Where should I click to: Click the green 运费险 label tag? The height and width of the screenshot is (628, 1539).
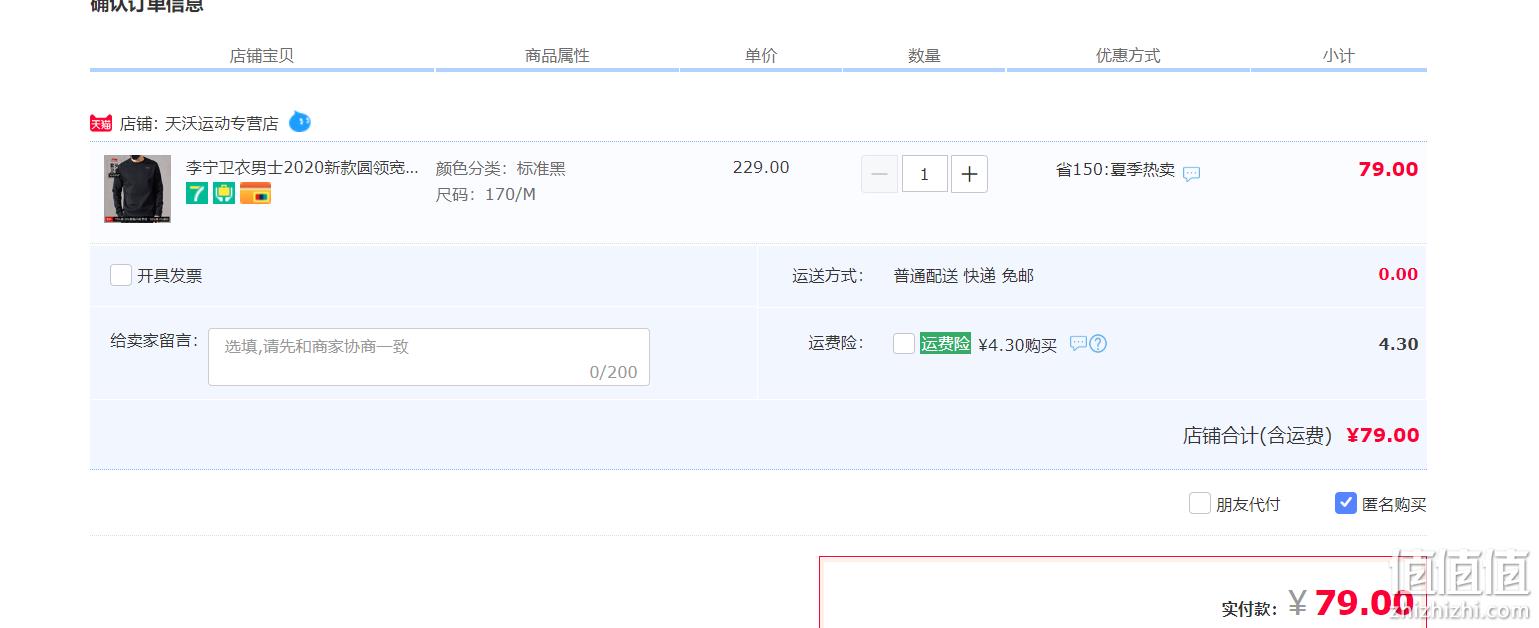[945, 344]
